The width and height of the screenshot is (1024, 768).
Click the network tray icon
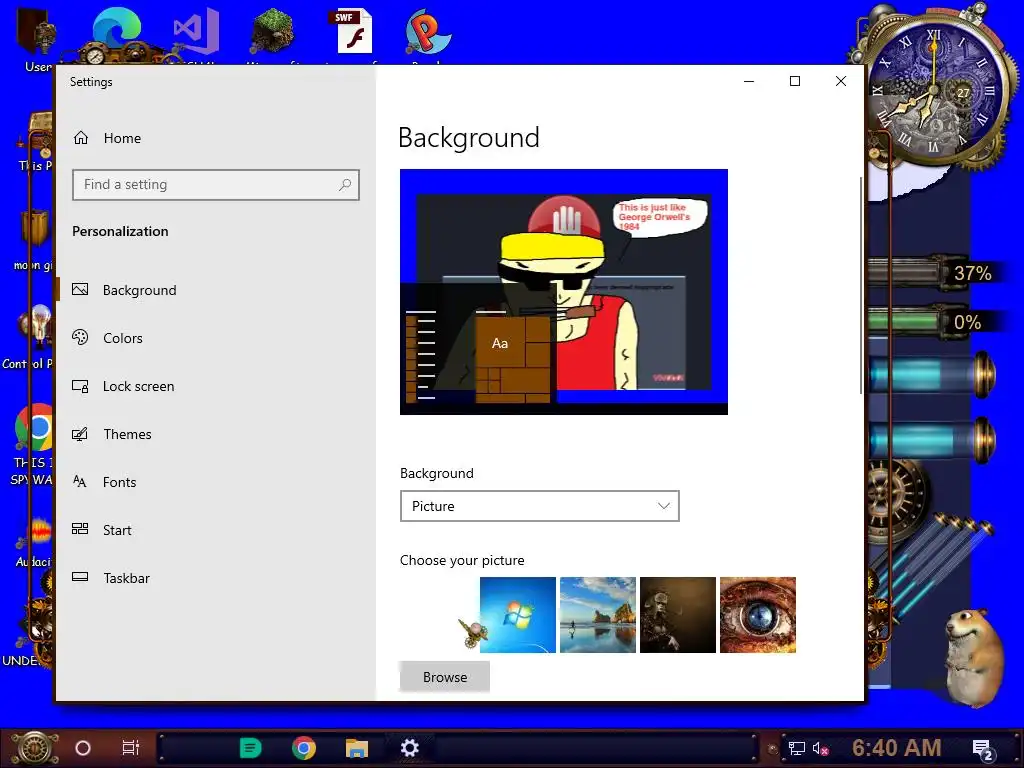tap(797, 748)
